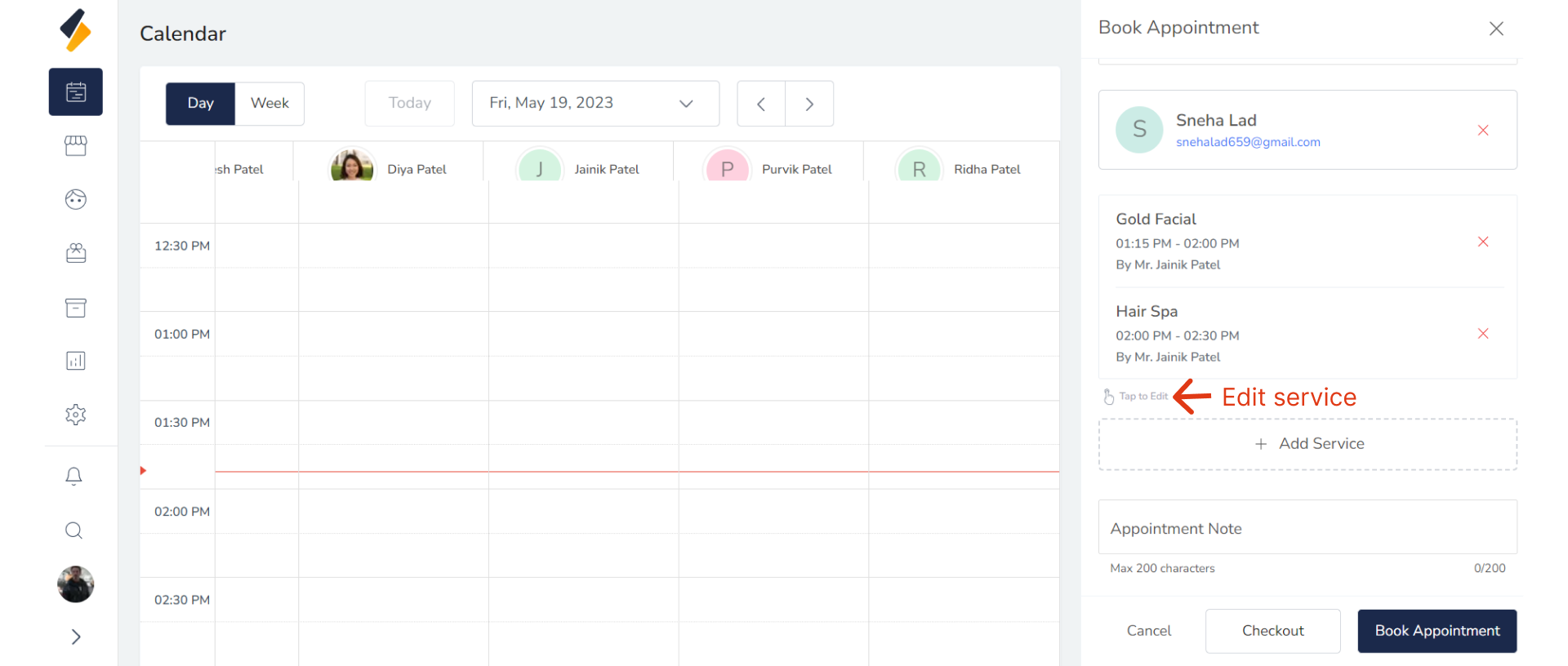The width and height of the screenshot is (1568, 666).
Task: Remove Gold Facial service
Action: point(1483,242)
